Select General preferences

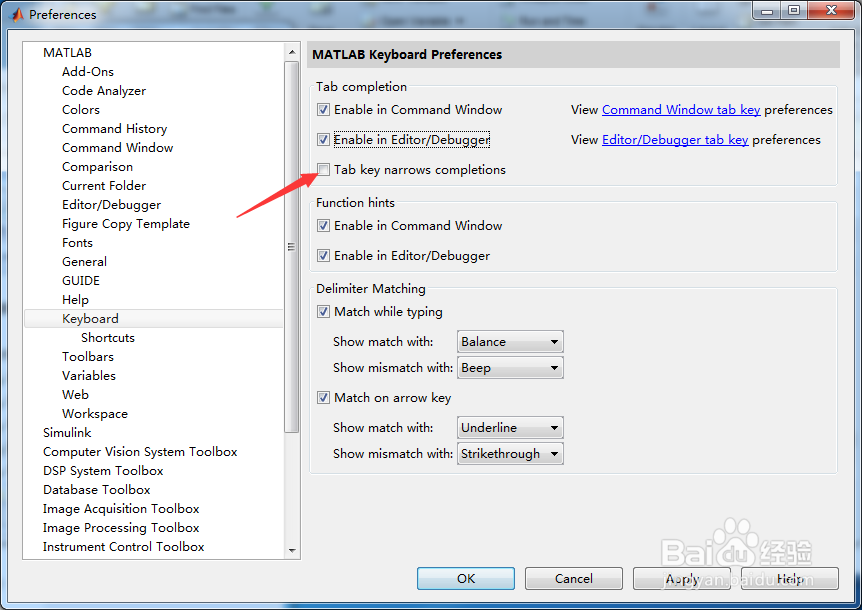click(85, 262)
